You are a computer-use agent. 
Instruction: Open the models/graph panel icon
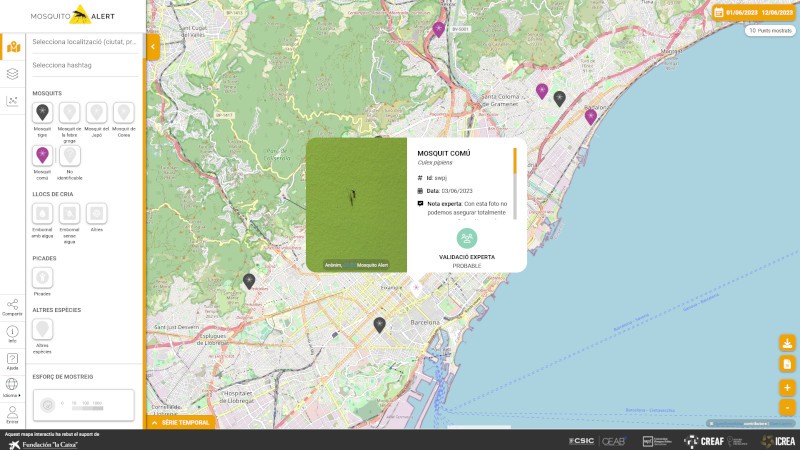(13, 101)
